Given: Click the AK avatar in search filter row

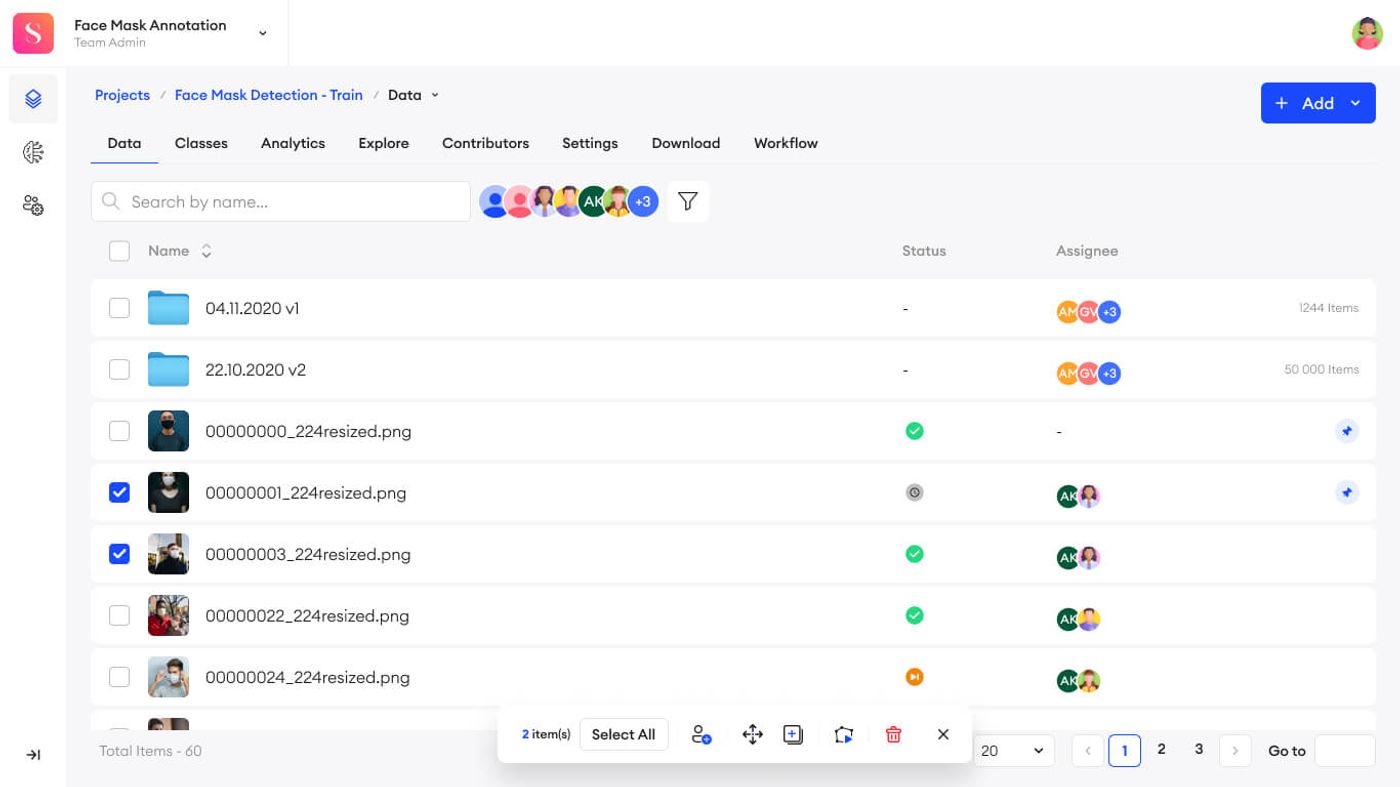Looking at the screenshot, I should 593,202.
